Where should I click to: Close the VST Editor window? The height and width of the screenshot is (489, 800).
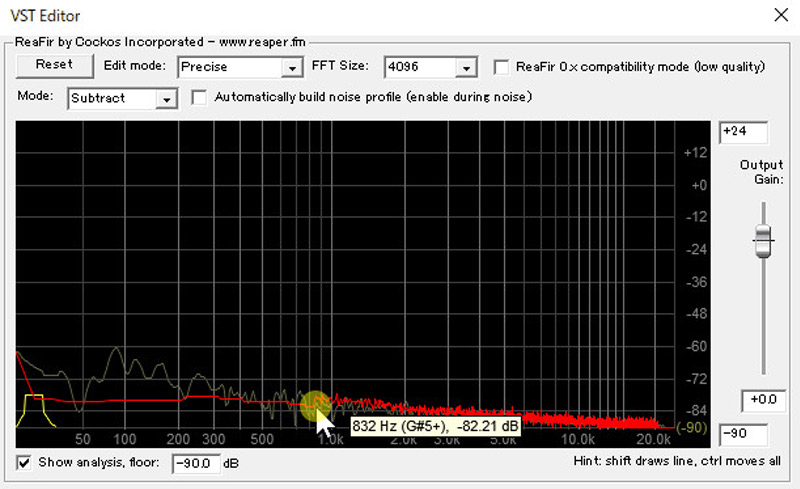[x=778, y=15]
